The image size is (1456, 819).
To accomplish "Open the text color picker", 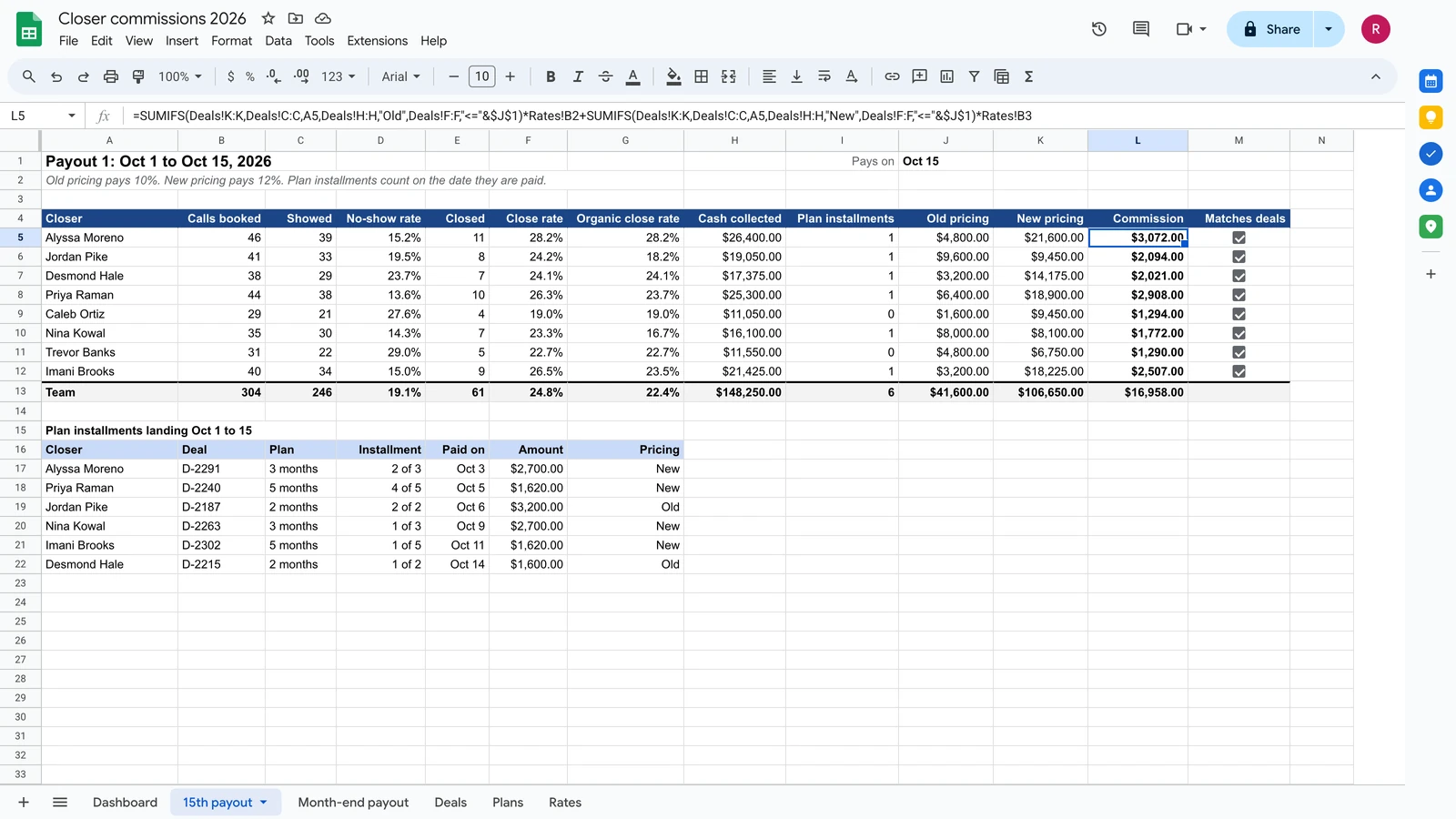I will click(x=633, y=77).
